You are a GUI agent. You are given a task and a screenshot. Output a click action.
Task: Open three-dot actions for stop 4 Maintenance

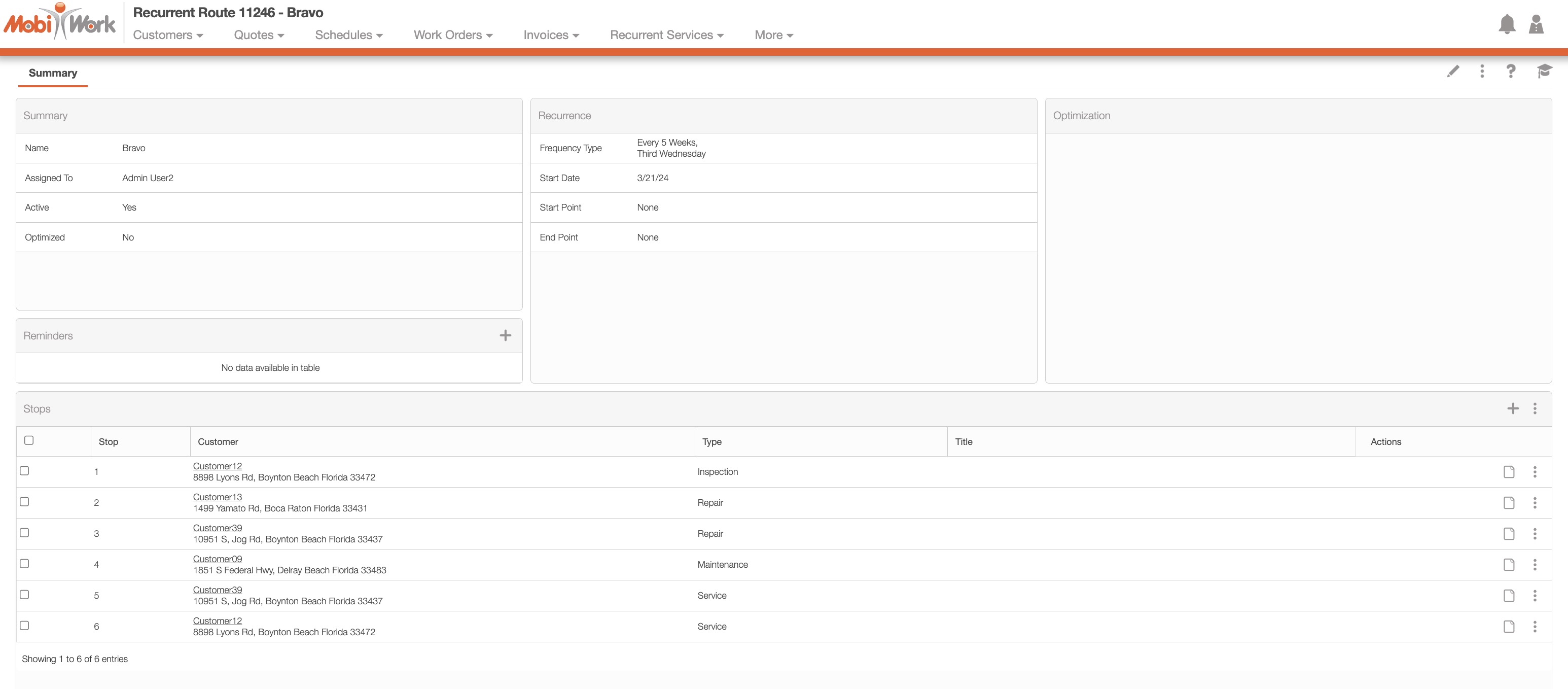point(1535,565)
